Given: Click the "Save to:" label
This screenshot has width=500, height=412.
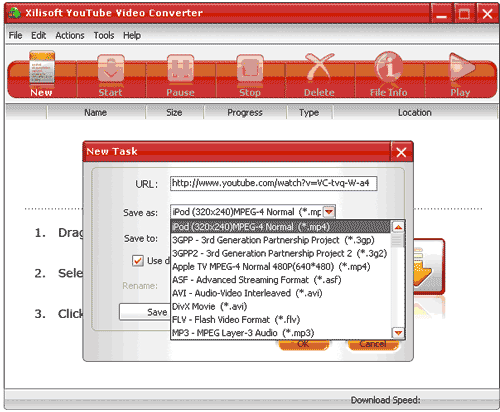Looking at the screenshot, I should [x=141, y=239].
